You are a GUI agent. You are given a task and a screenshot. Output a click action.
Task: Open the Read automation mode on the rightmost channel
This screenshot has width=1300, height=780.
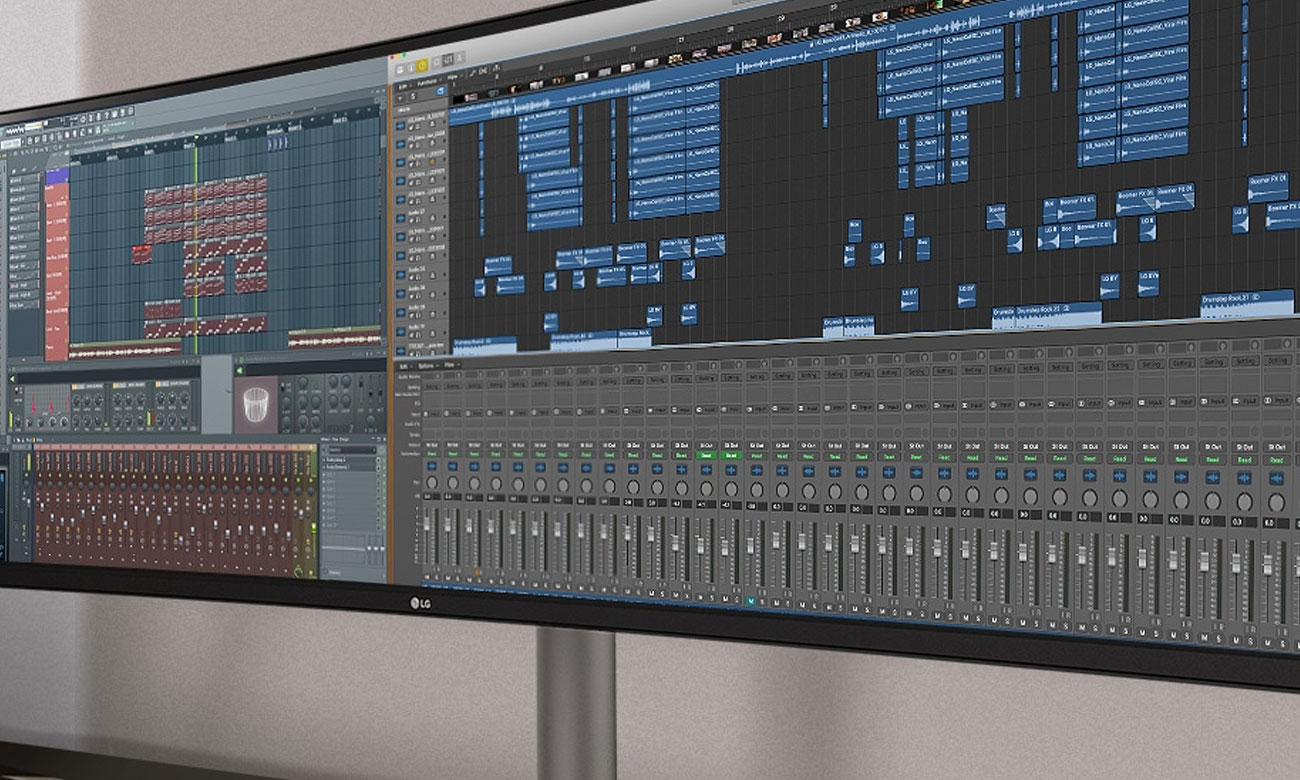(1276, 460)
